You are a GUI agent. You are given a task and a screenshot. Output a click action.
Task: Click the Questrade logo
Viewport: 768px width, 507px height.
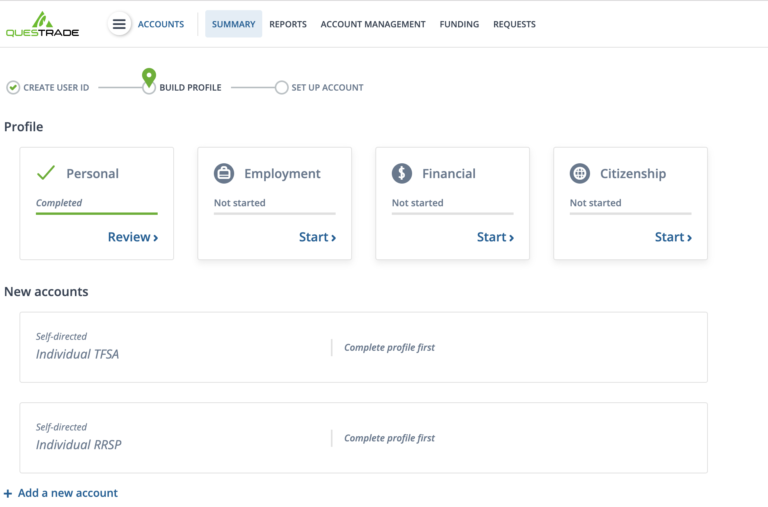[42, 24]
